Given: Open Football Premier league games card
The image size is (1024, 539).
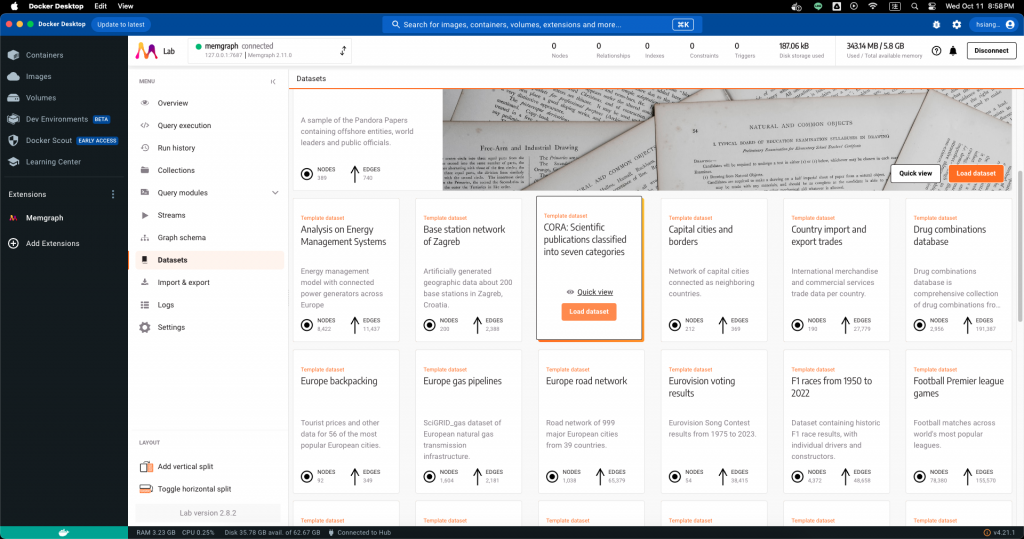Looking at the screenshot, I should pos(958,421).
